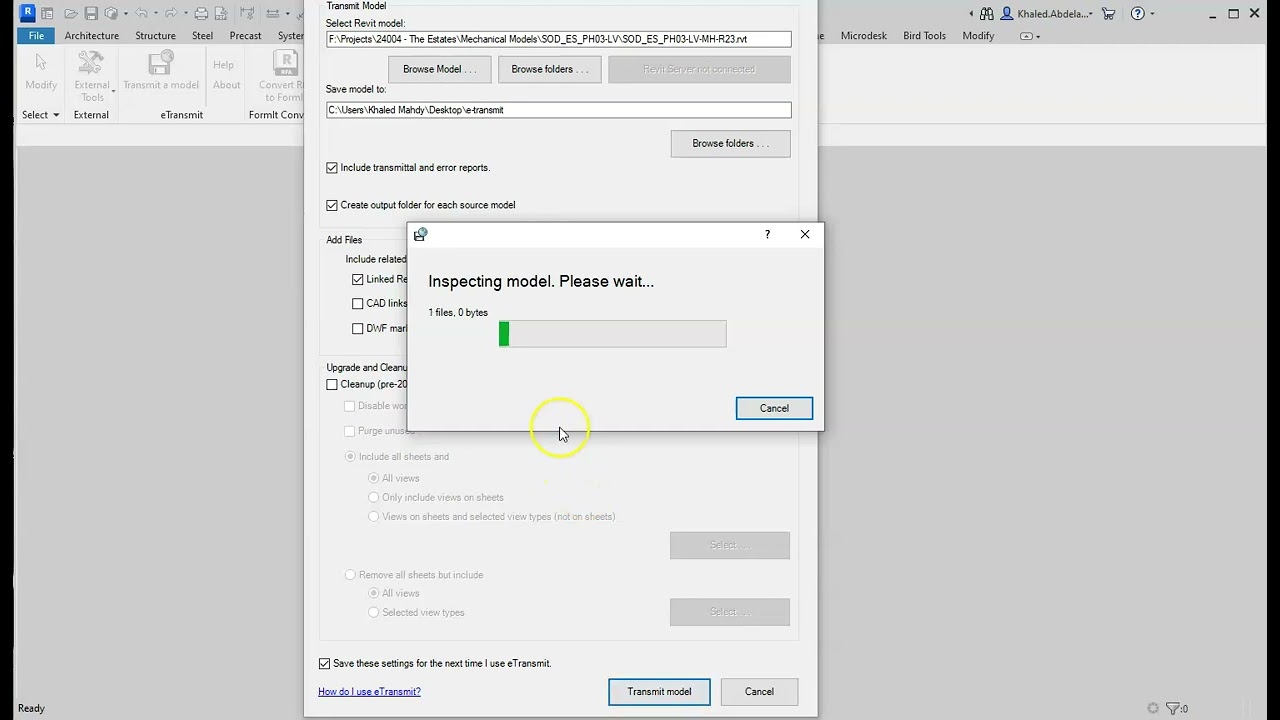1280x720 pixels.
Task: Click the External Tools wrench icon
Action: (91, 63)
